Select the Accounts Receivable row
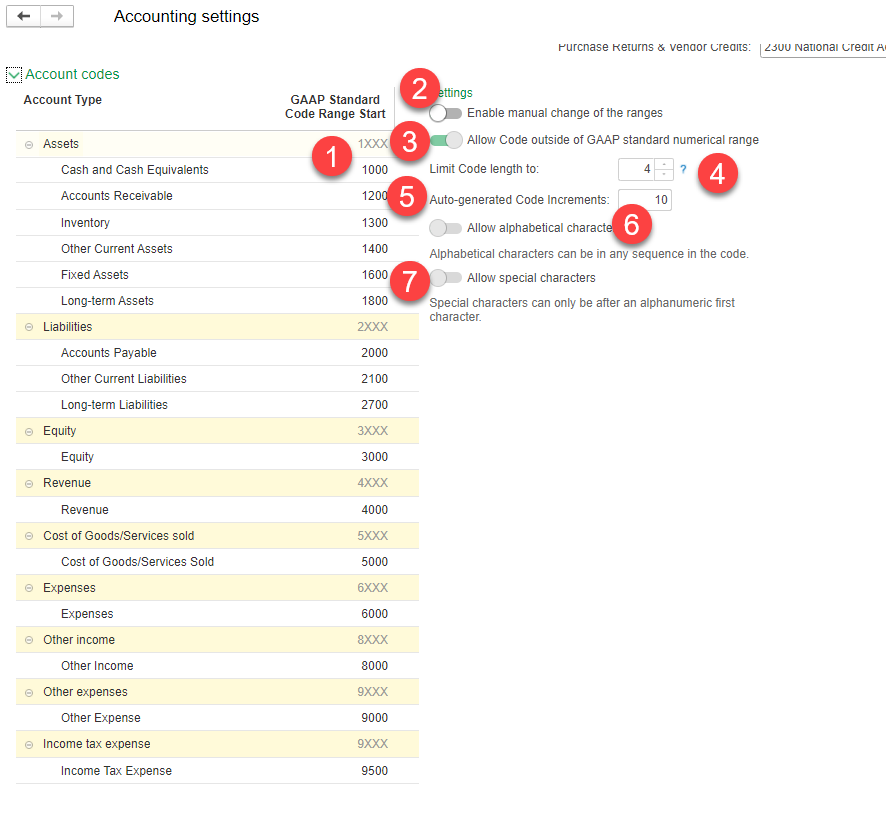Image resolution: width=886 pixels, height=840 pixels. [x=218, y=196]
